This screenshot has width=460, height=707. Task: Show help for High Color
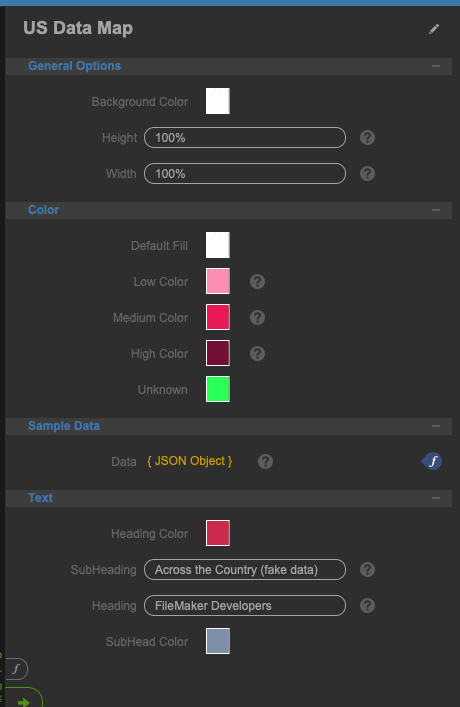[x=258, y=354]
